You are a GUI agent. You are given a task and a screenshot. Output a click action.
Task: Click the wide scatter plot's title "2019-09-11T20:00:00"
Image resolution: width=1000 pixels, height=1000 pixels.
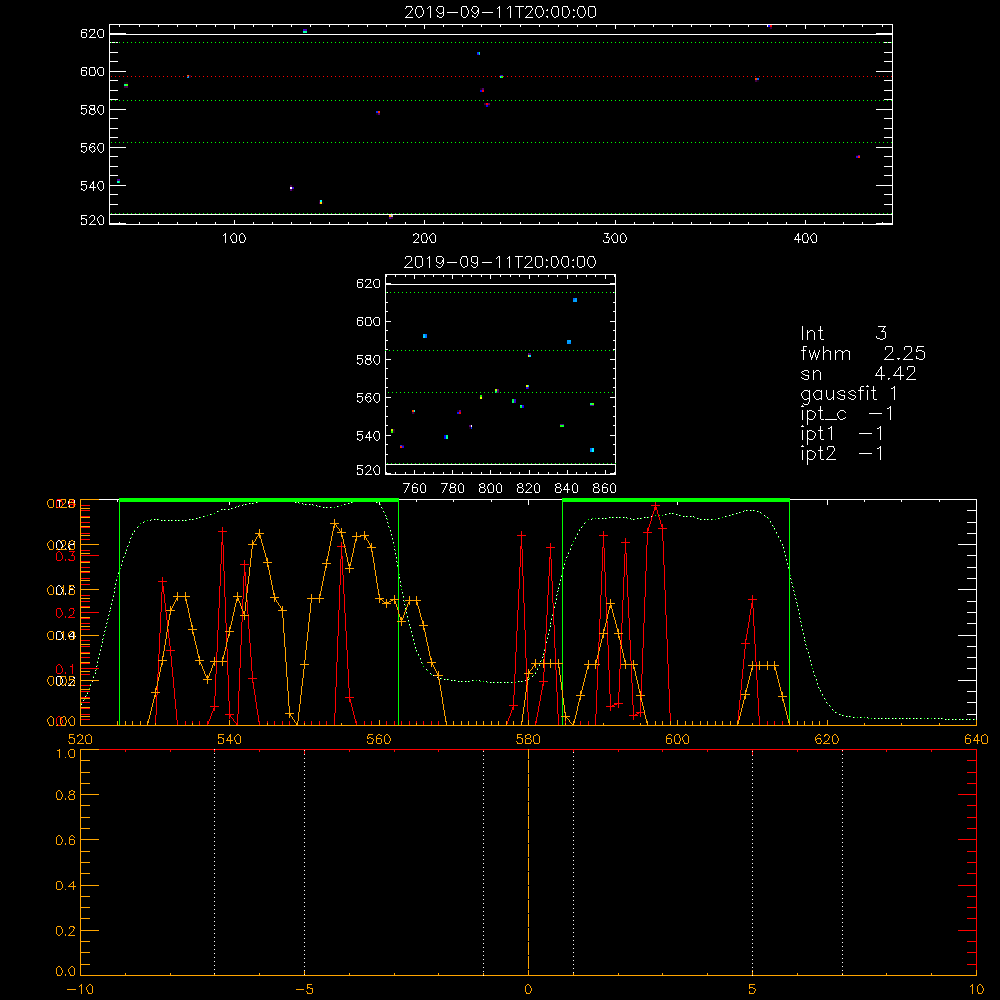pos(501,12)
